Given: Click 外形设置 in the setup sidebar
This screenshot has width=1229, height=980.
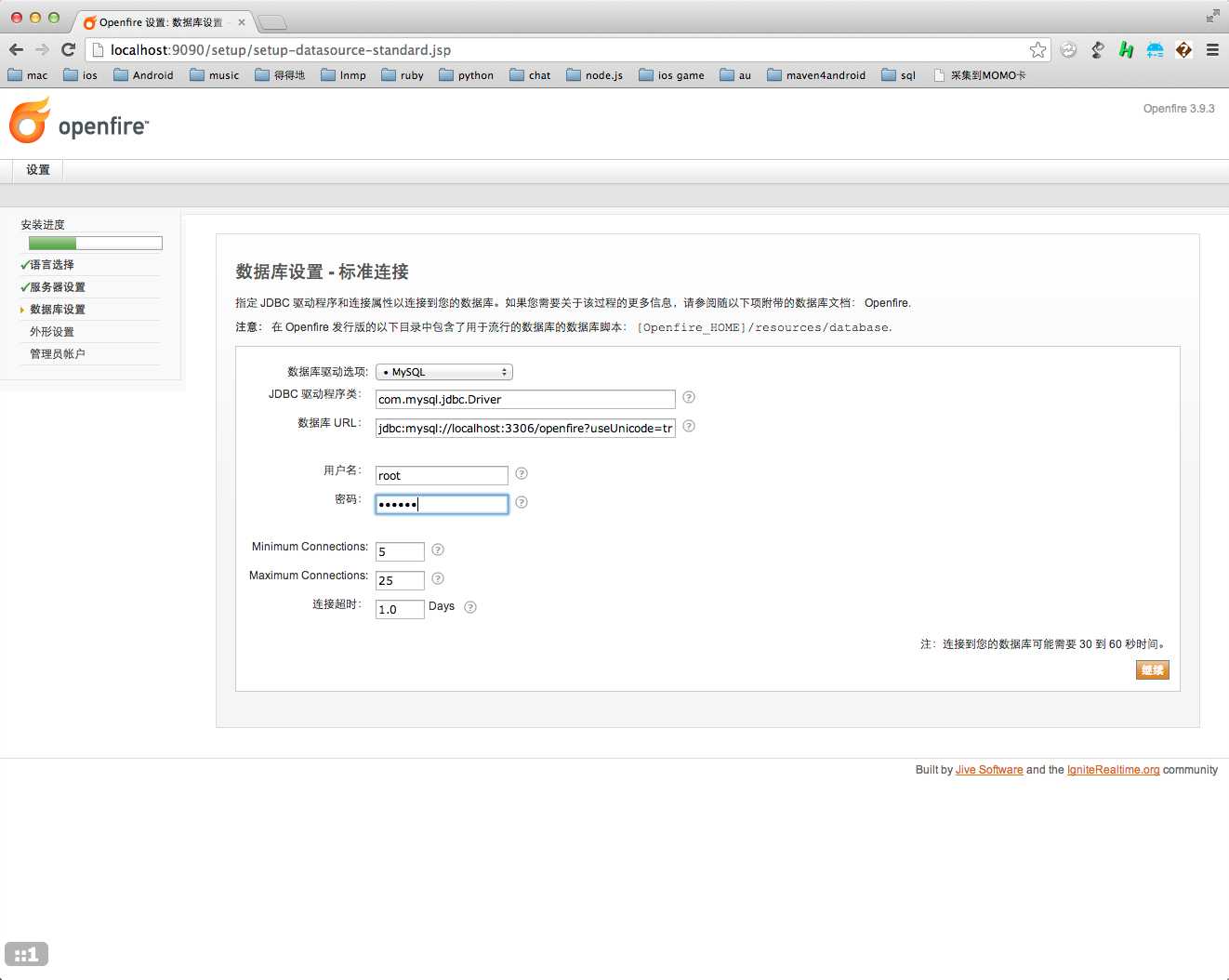Looking at the screenshot, I should [x=52, y=332].
